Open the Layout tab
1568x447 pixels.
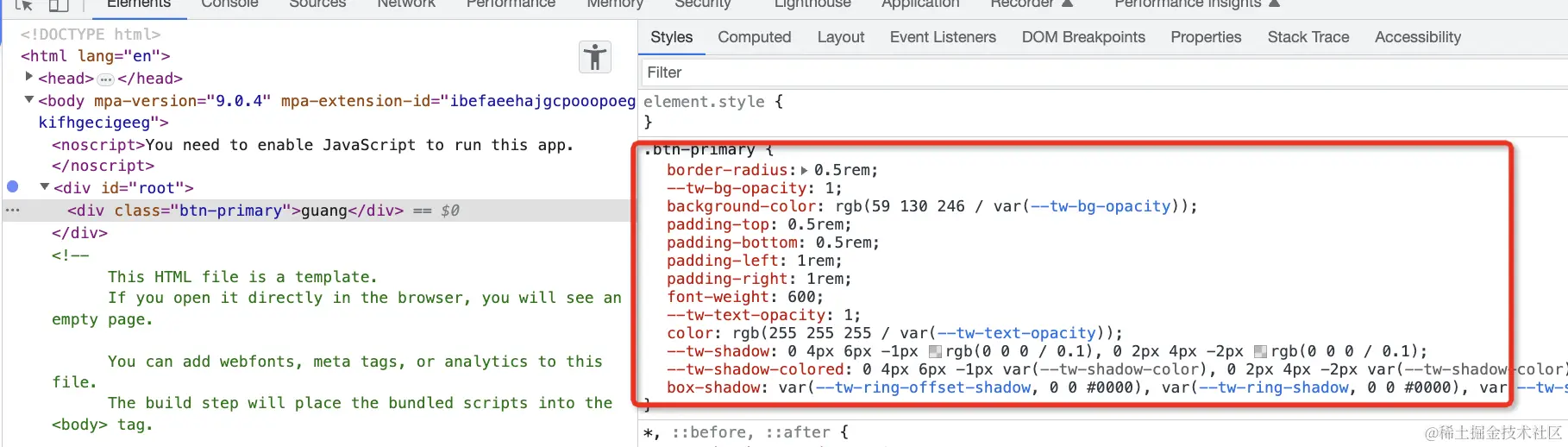(x=841, y=37)
